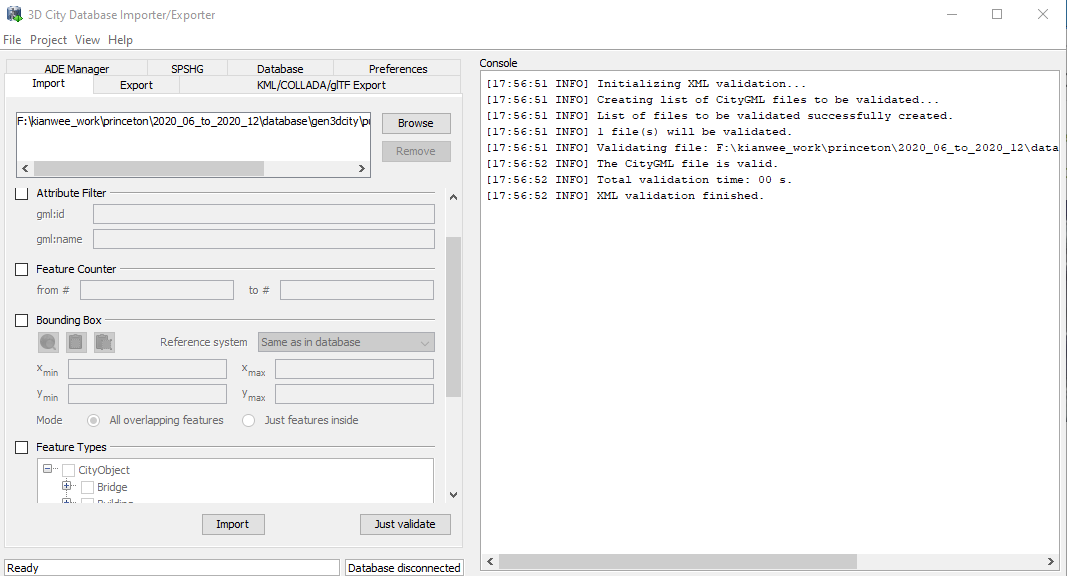The image size is (1067, 576).
Task: Switch to the ADE Manager tab
Action: pyautogui.click(x=77, y=68)
